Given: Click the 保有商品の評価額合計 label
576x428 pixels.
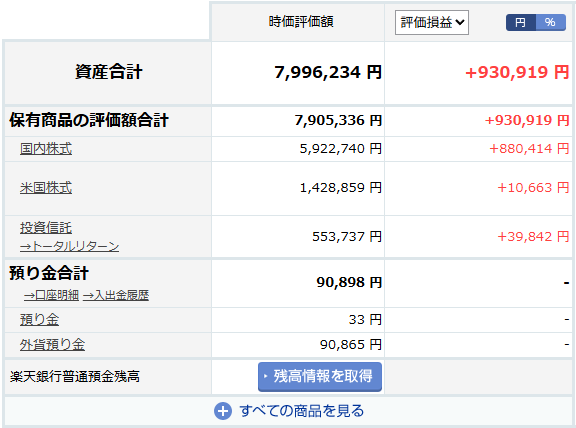Looking at the screenshot, I should click(89, 120).
